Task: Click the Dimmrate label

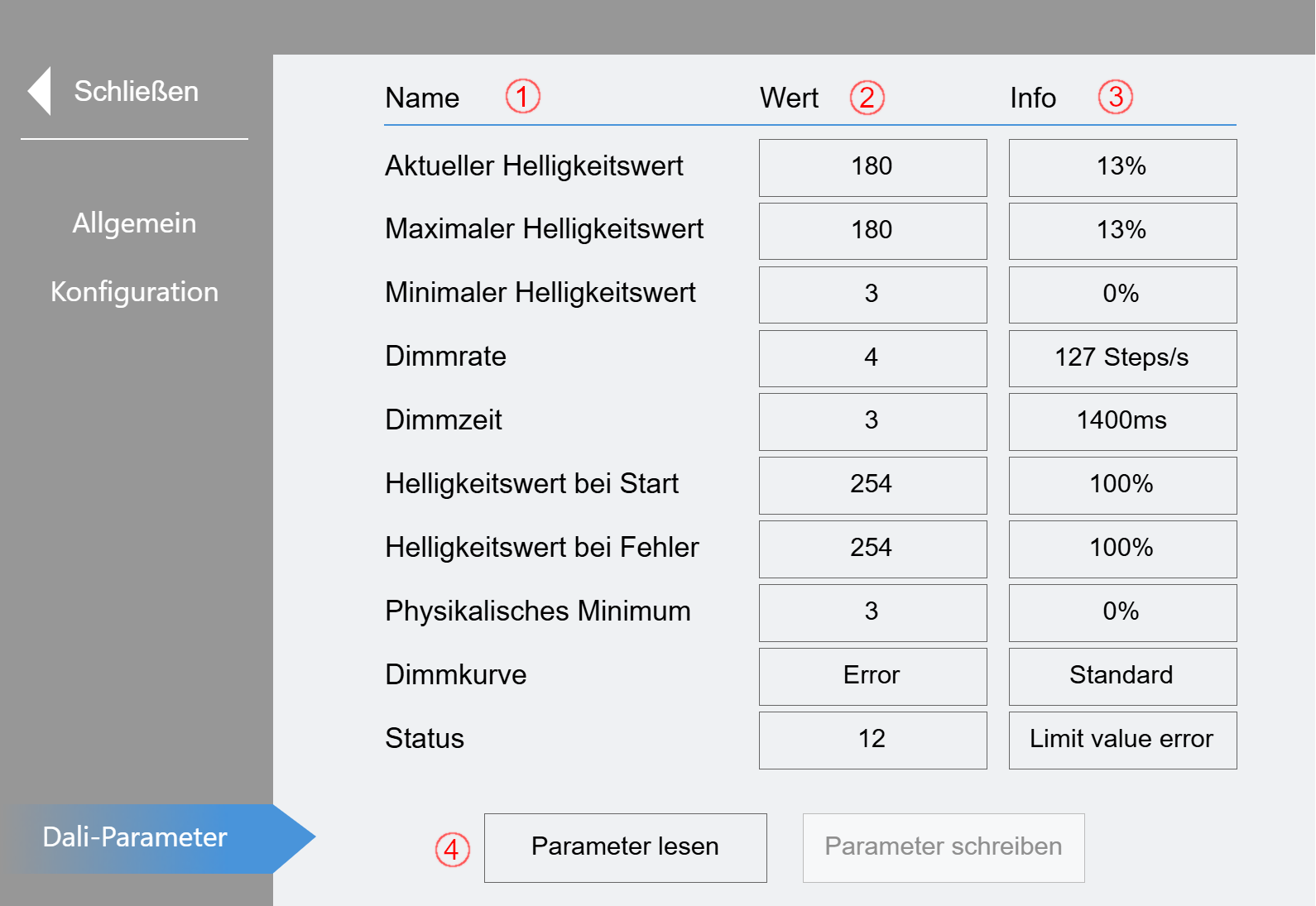Action: [x=445, y=357]
